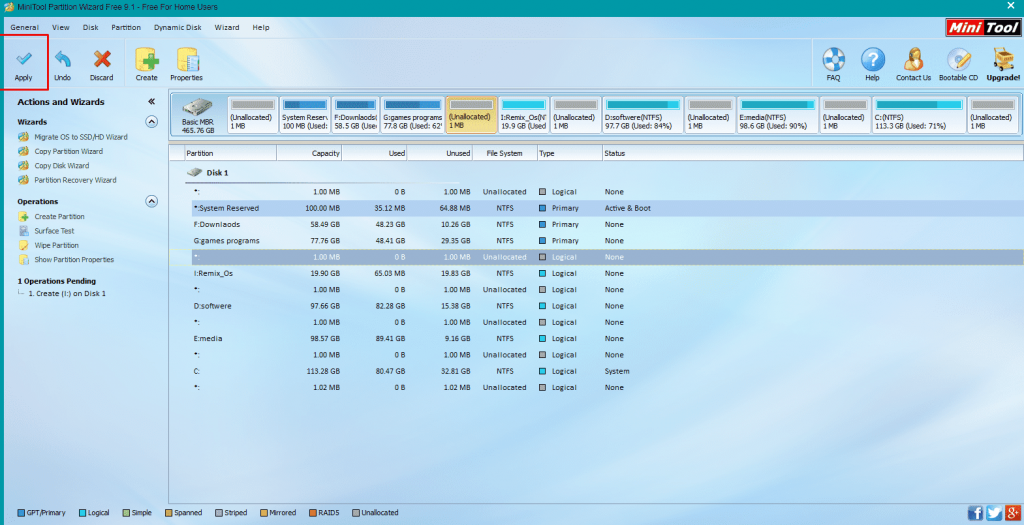Select the System Reserved block in disk map

(305, 115)
